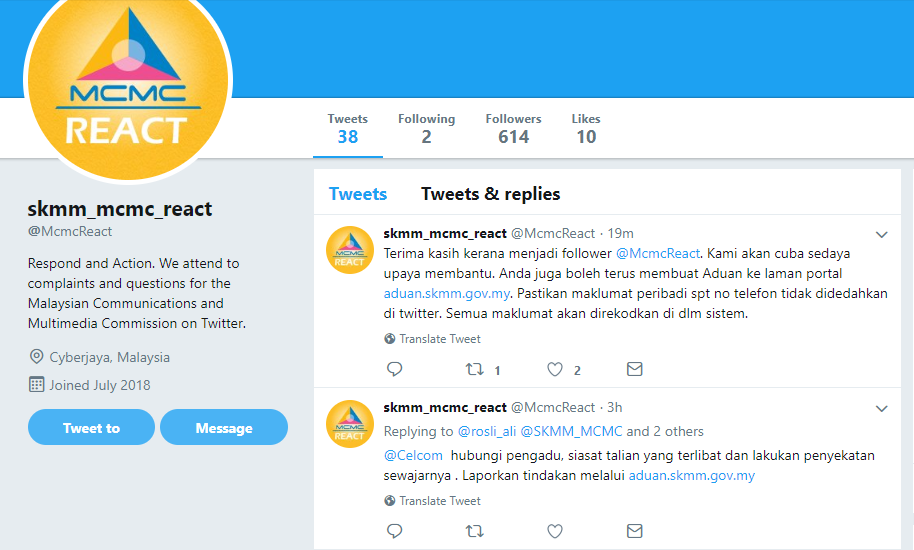The width and height of the screenshot is (914, 550).
Task: Expand the first tweet's options chevron
Action: click(x=882, y=234)
